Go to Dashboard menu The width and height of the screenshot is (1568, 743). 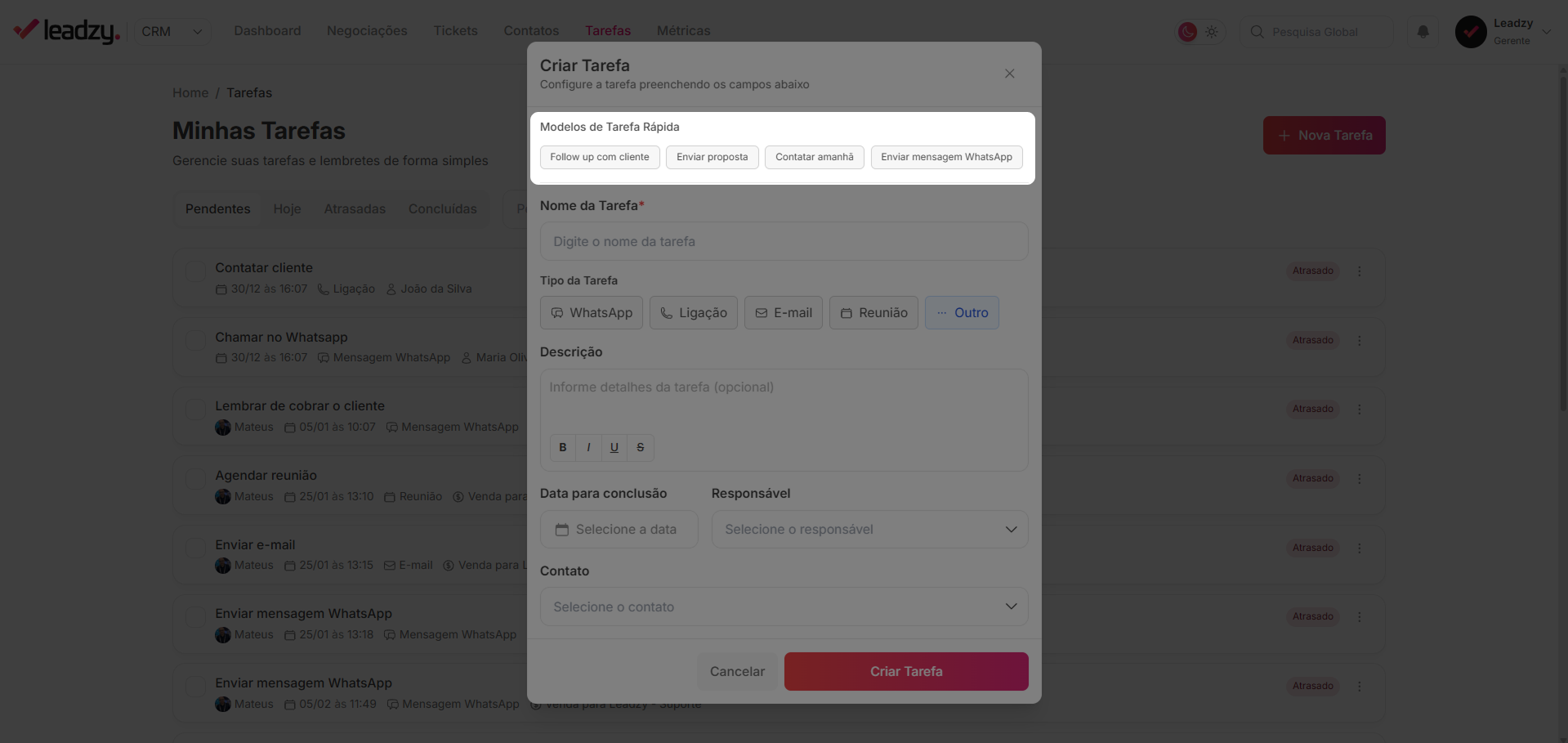[x=267, y=30]
